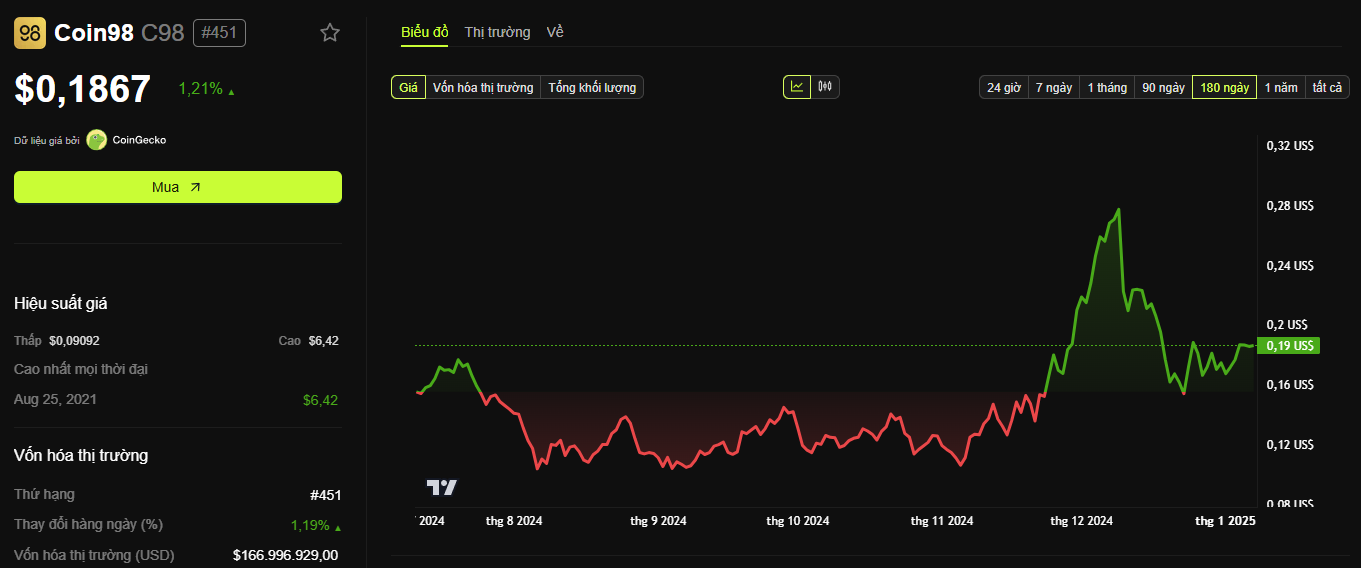Click the Thay đổi hàng ngày (%) label
This screenshot has height=568, width=1361.
click(88, 525)
